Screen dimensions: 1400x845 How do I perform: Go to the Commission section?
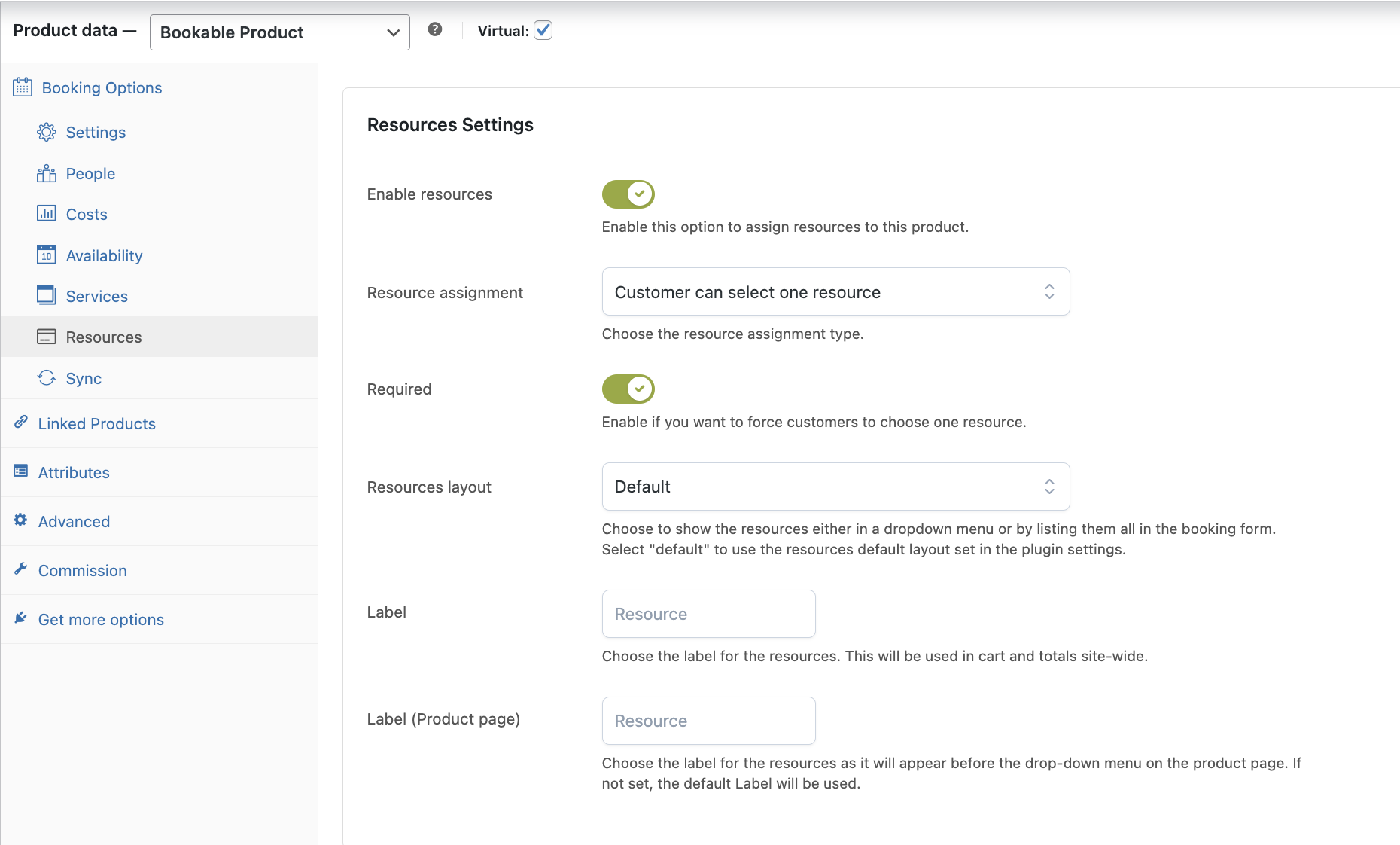click(x=82, y=571)
